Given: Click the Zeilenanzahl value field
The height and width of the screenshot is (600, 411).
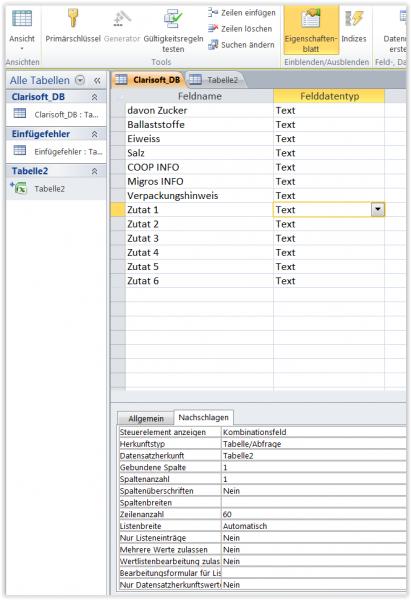Looking at the screenshot, I should pyautogui.click(x=313, y=514).
